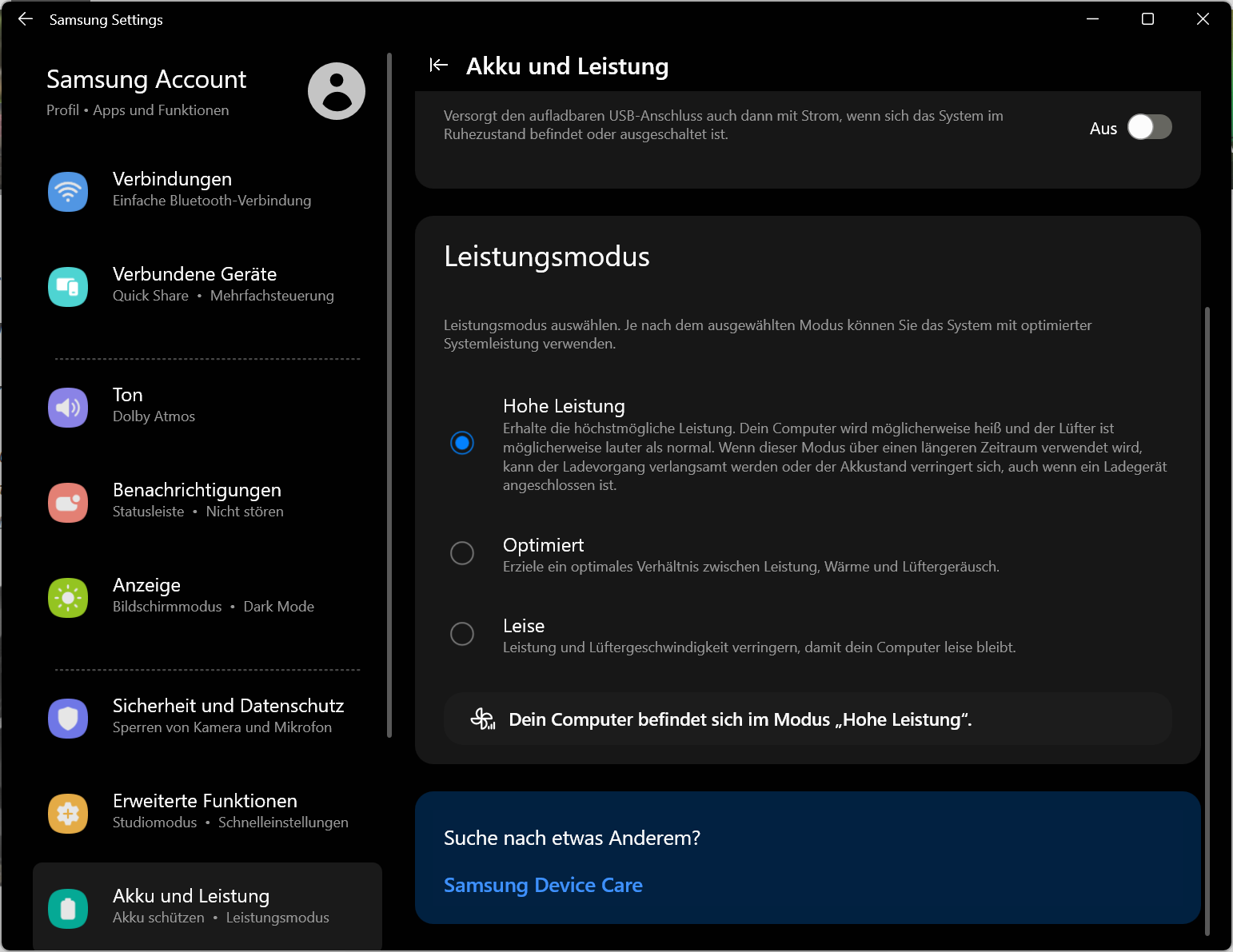Viewport: 1233px width, 952px height.
Task: Collapse the panel with the back-to-start arrow icon
Action: (x=438, y=66)
